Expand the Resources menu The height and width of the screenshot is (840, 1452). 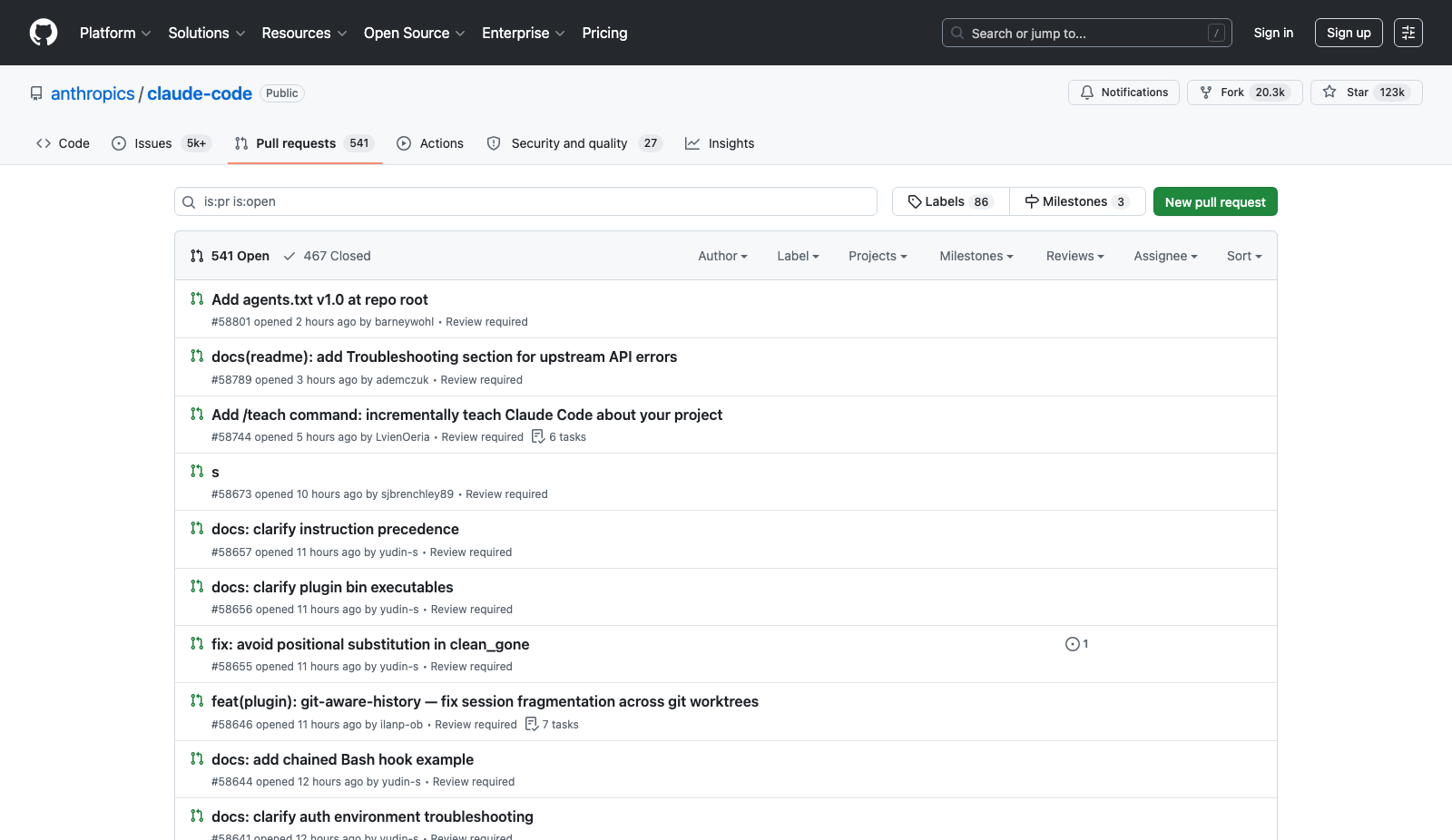click(305, 33)
